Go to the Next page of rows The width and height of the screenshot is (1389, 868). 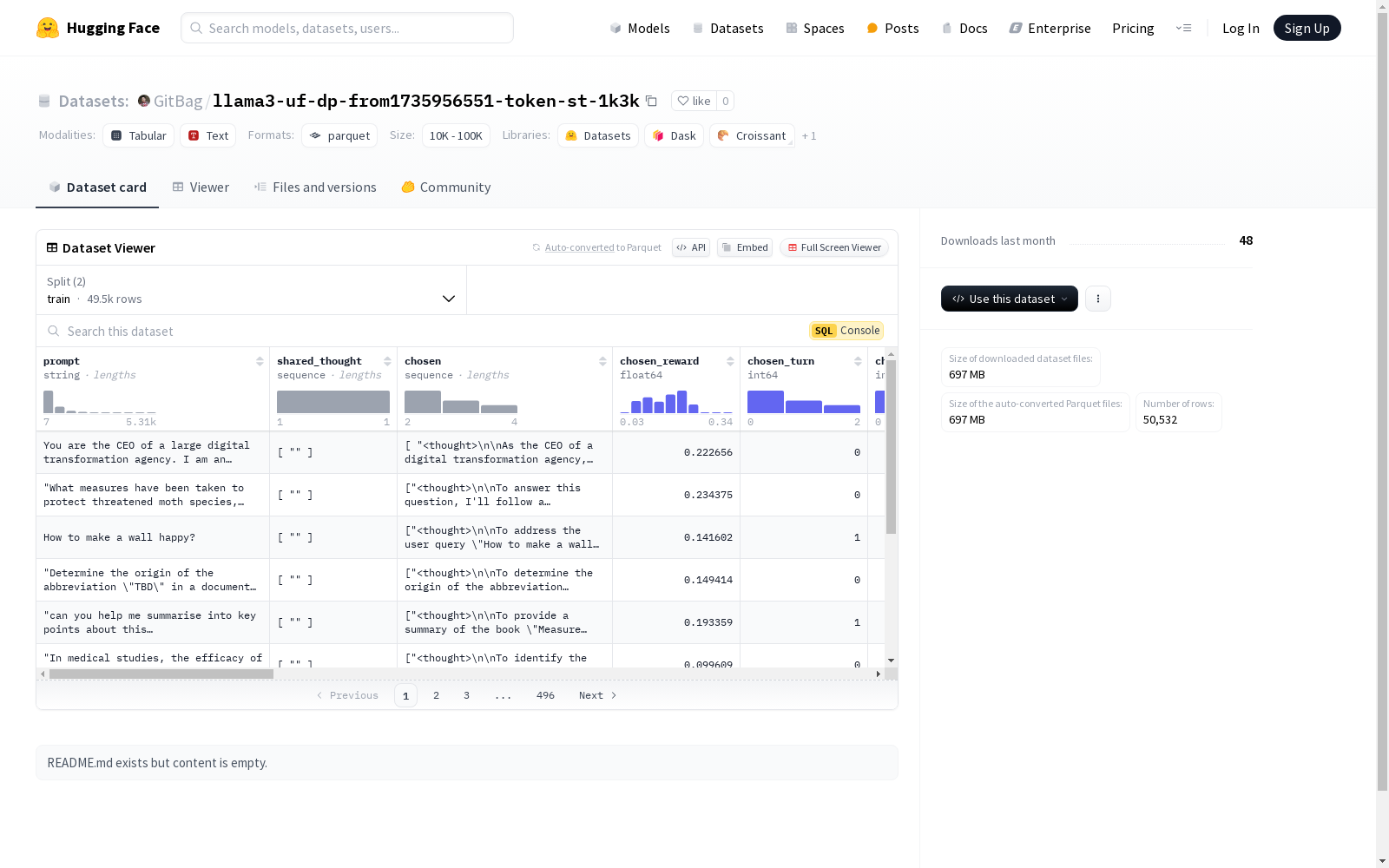598,695
